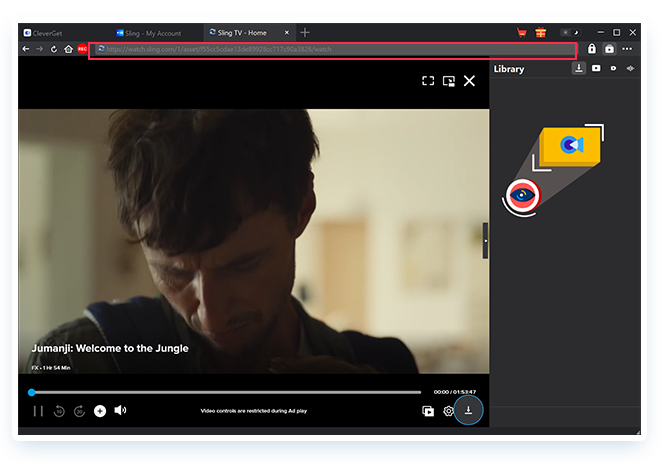The image size is (664, 463).
Task: Collapse the Library side panel handle
Action: 486,241
